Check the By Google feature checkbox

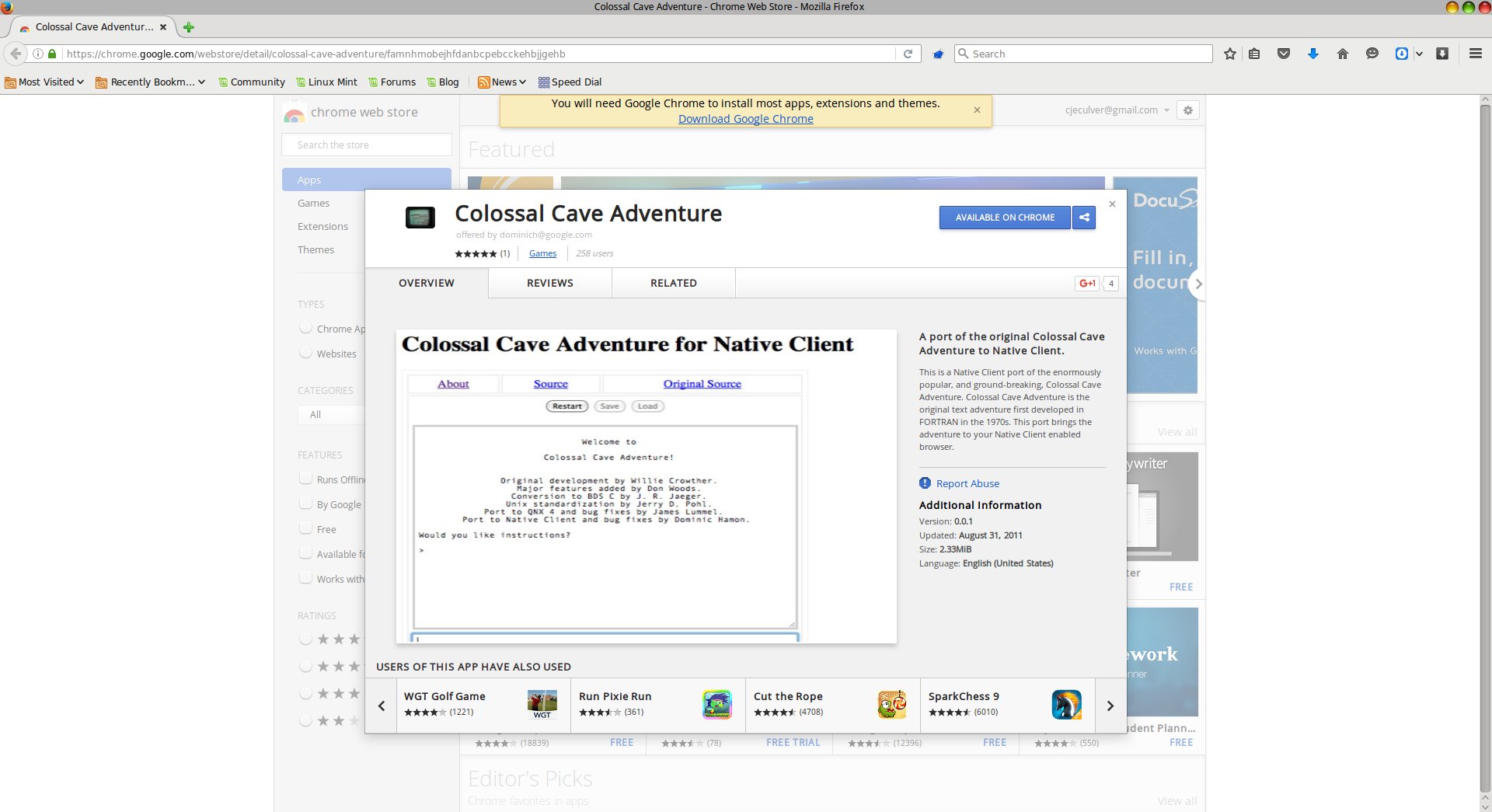pyautogui.click(x=306, y=504)
